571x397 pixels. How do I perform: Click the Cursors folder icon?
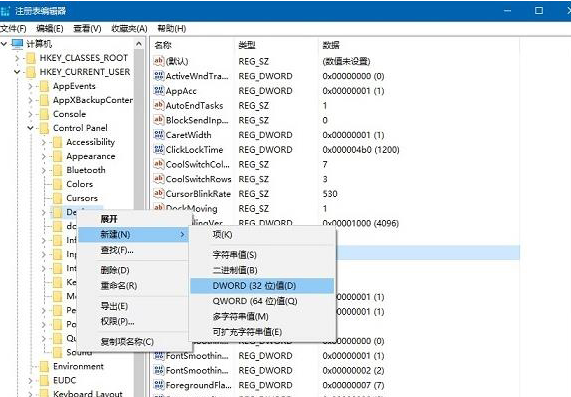(58, 198)
